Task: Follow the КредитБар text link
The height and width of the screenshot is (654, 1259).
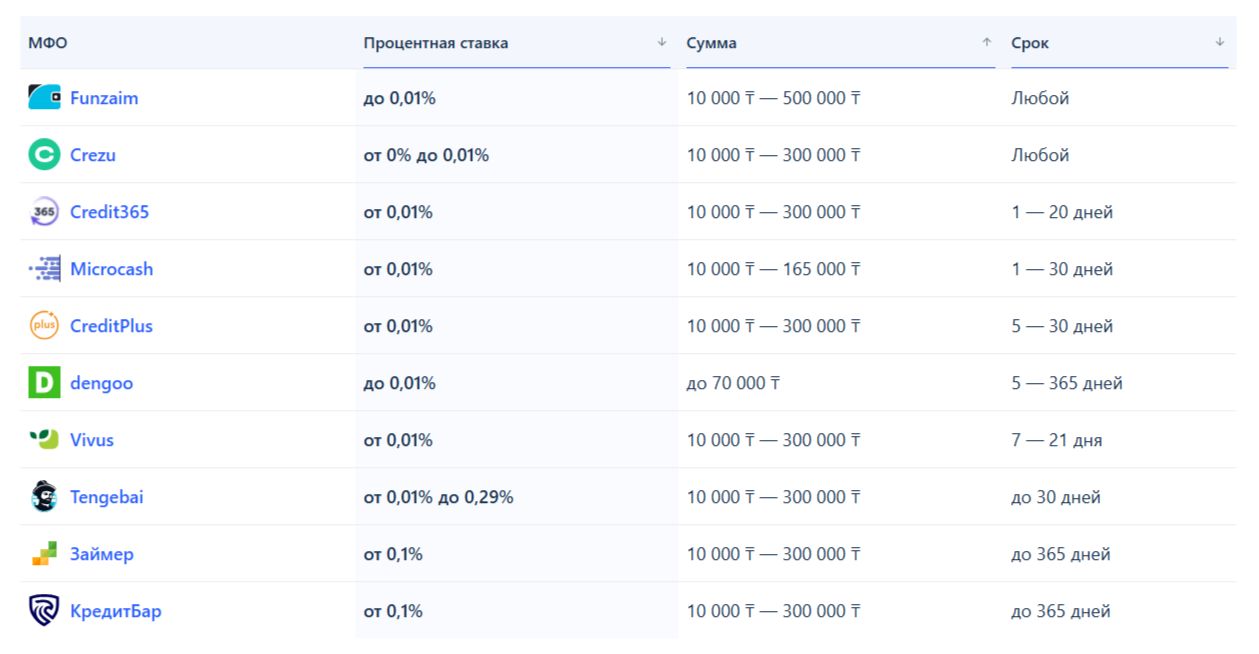Action: pyautogui.click(x=115, y=611)
